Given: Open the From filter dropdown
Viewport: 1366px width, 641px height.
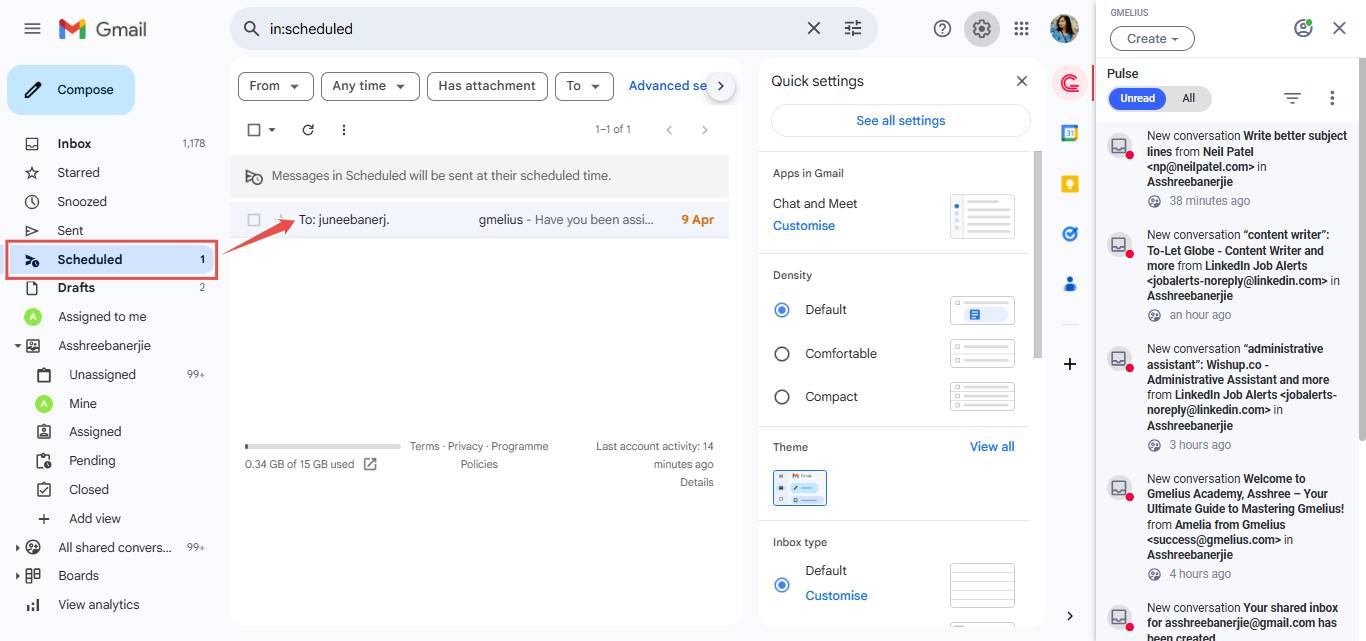Looking at the screenshot, I should click(x=275, y=86).
